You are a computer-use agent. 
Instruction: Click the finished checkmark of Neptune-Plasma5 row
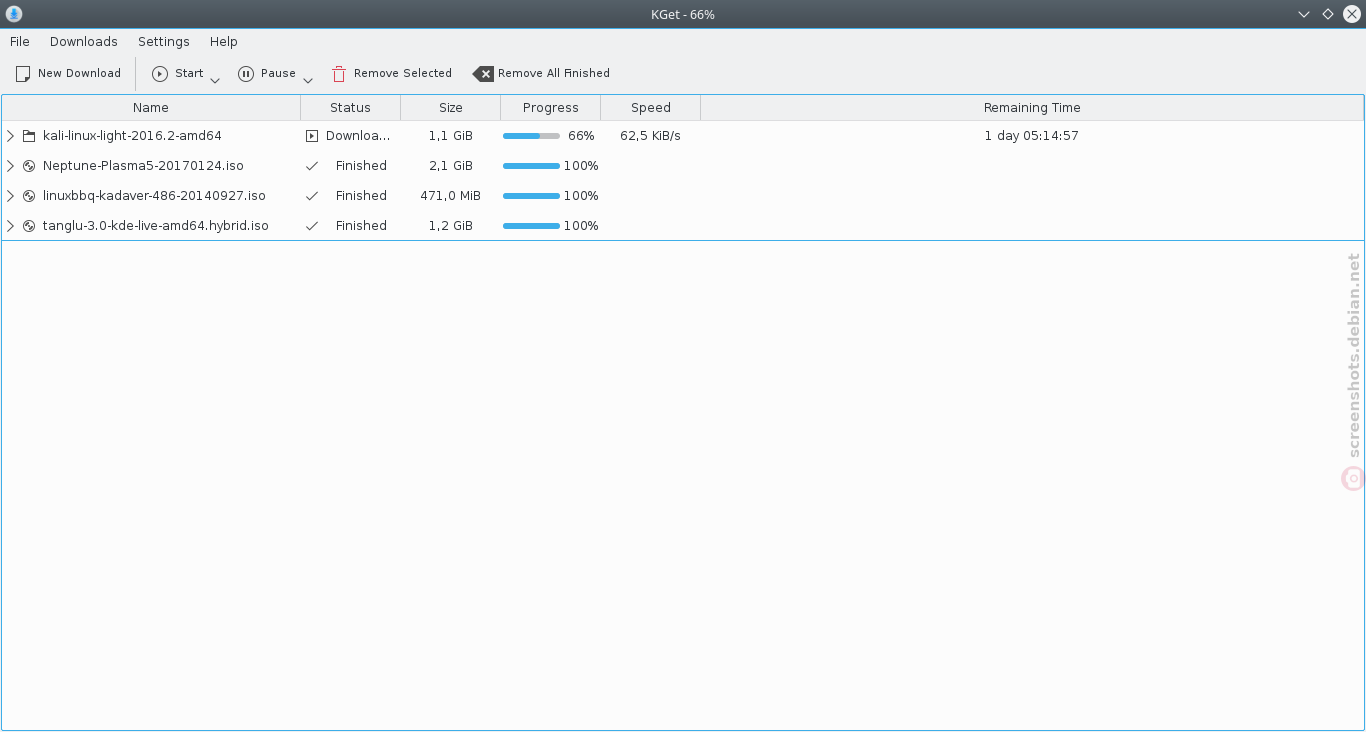pos(312,166)
